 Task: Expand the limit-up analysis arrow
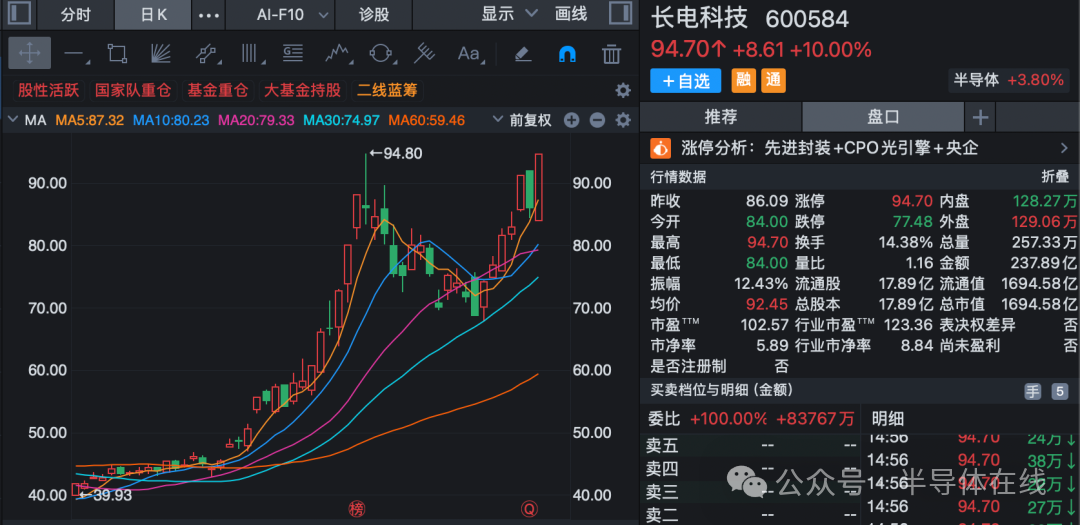[x=1063, y=148]
